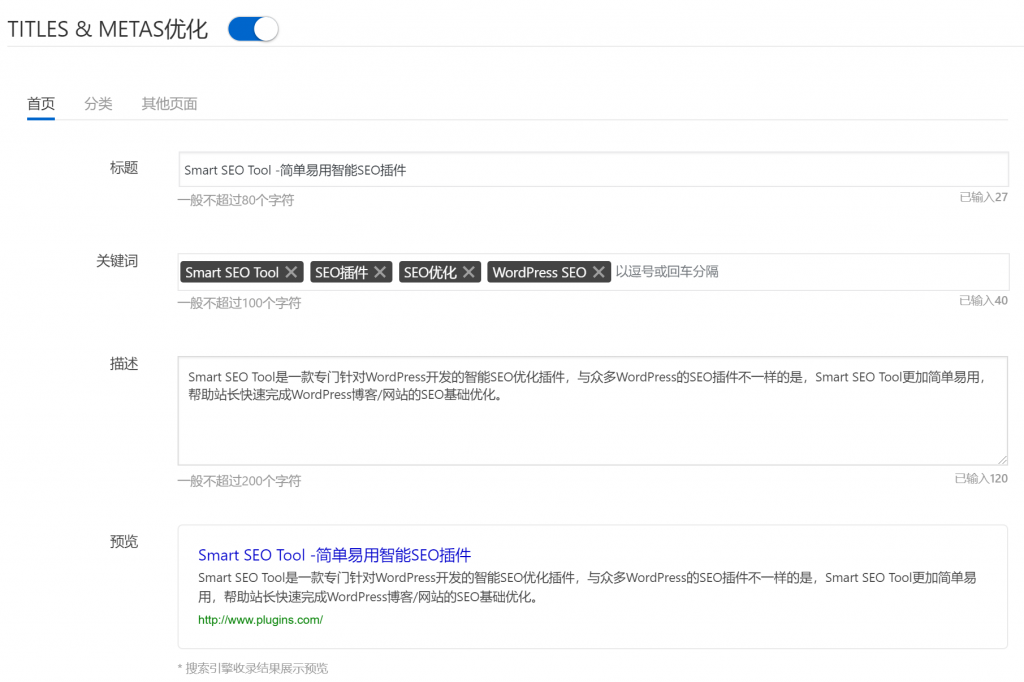
Task: Visit the http://www.plugins.com/ link
Action: click(x=262, y=619)
